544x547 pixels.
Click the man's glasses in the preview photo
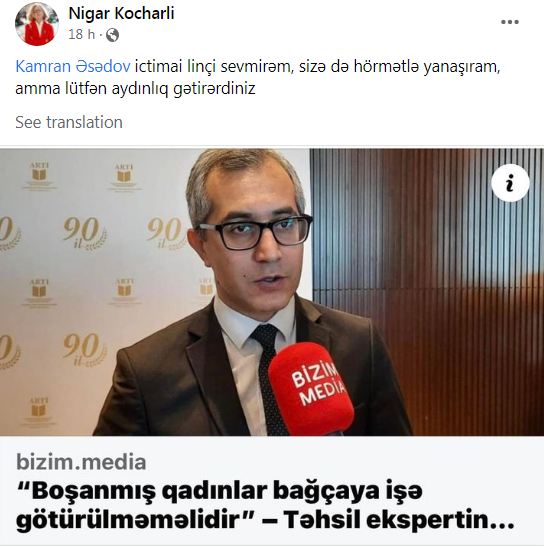tap(255, 231)
